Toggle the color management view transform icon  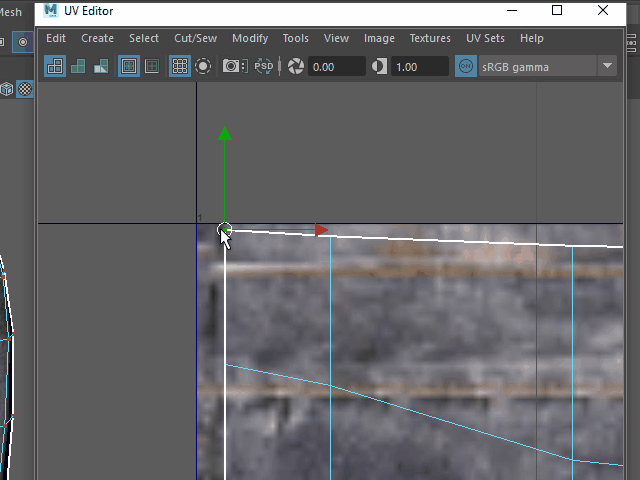pyautogui.click(x=466, y=67)
